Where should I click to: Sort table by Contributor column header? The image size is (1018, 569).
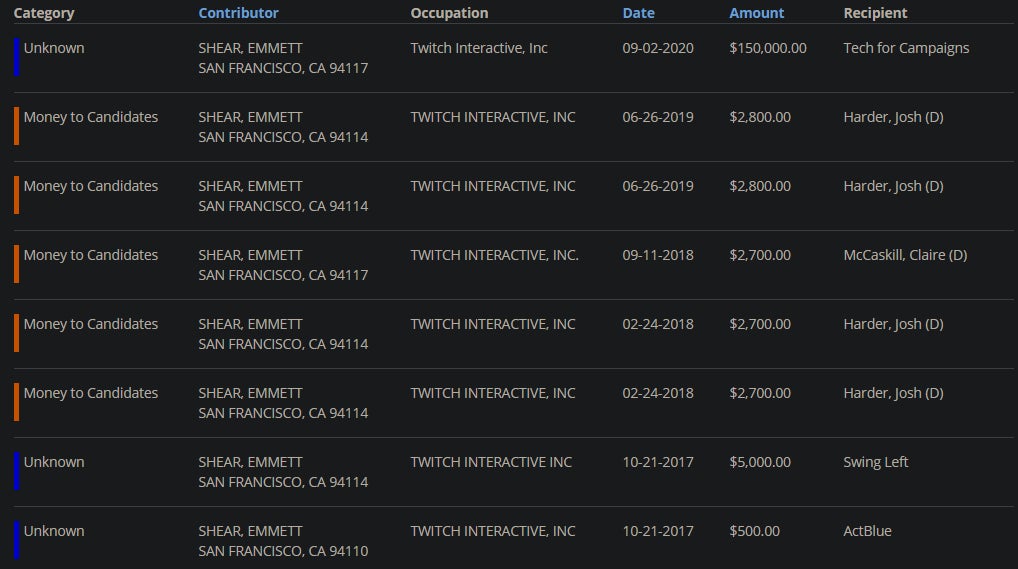pos(238,13)
